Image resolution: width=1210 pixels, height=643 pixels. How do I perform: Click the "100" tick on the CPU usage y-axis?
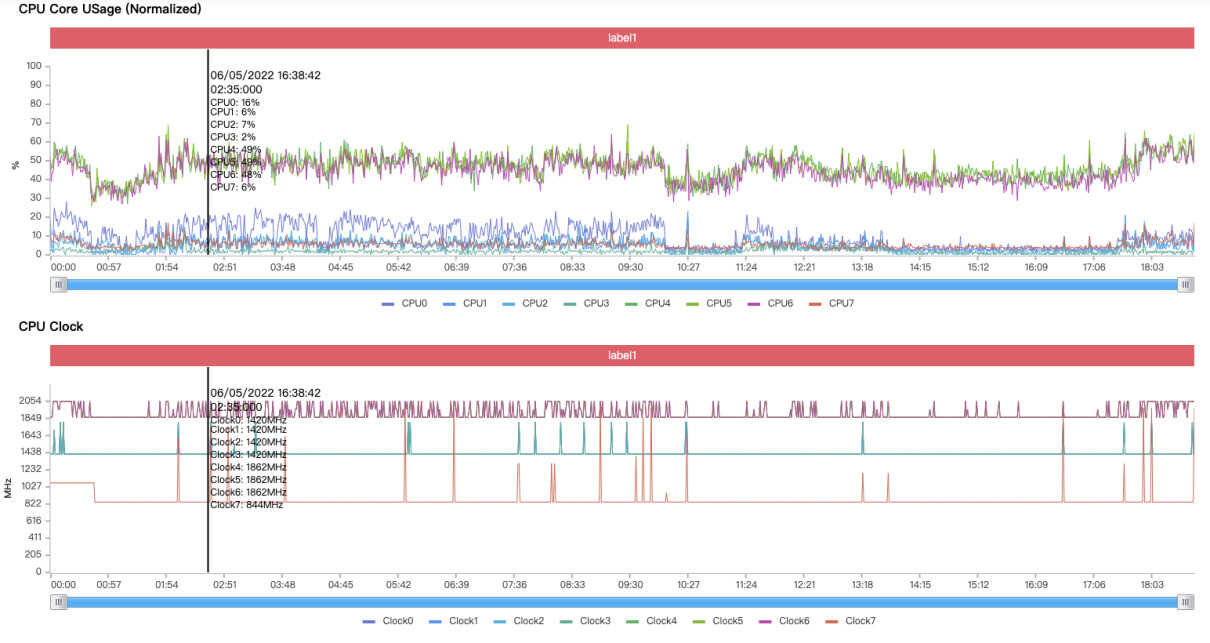click(34, 66)
